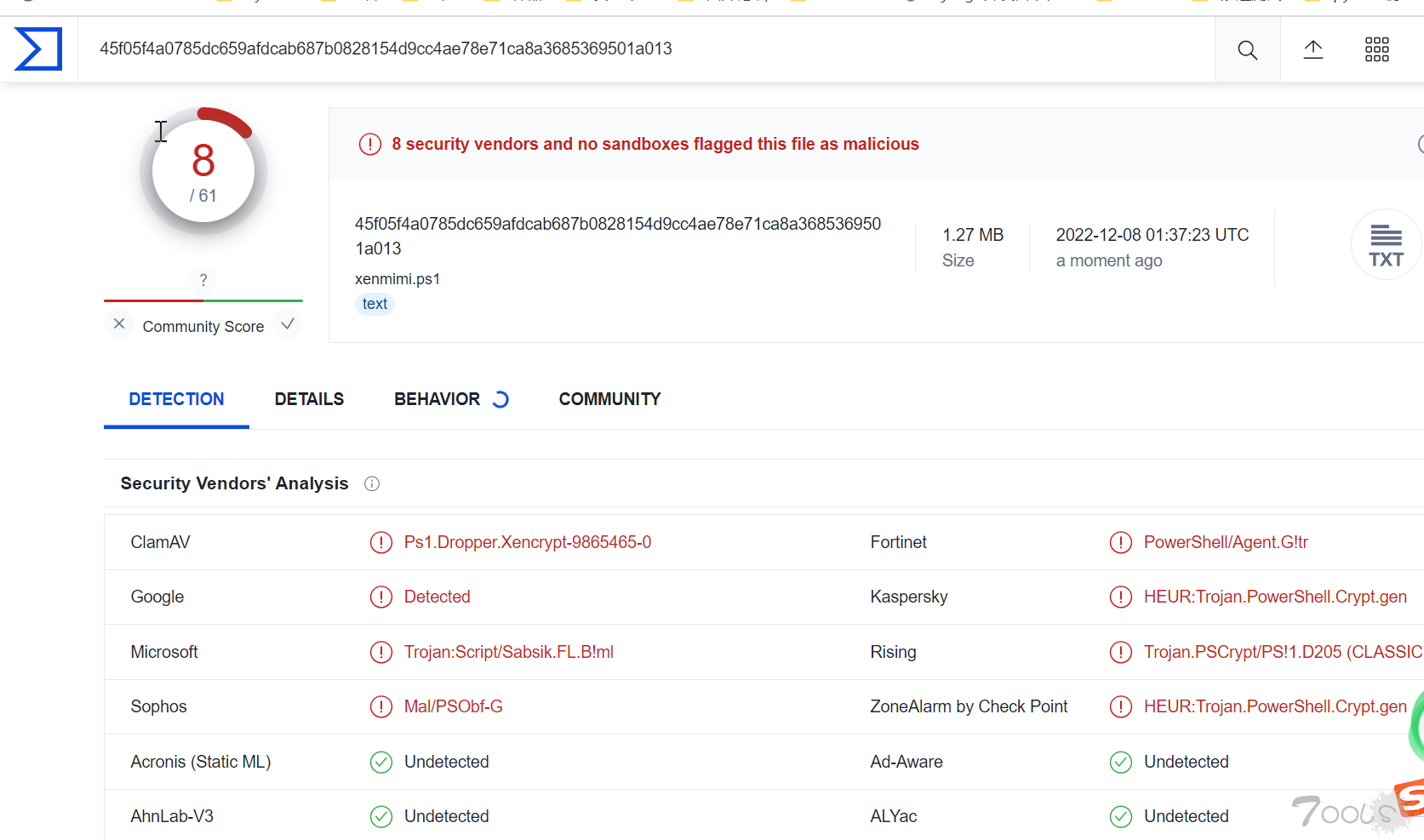Click the red alert icon in the malicious banner
This screenshot has height=840, width=1424.
pyautogui.click(x=369, y=144)
